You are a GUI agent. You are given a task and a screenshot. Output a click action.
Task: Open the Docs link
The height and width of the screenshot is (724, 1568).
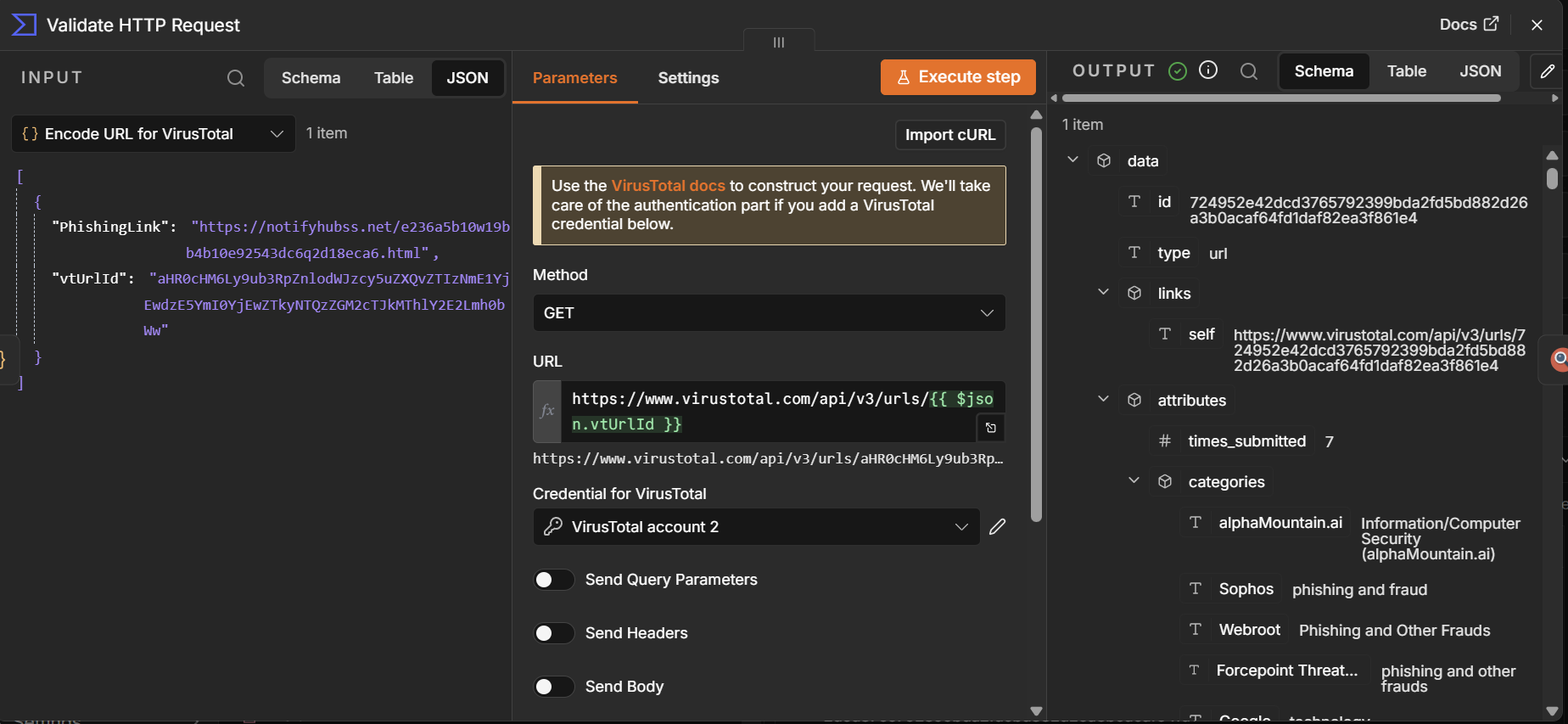pos(1469,25)
